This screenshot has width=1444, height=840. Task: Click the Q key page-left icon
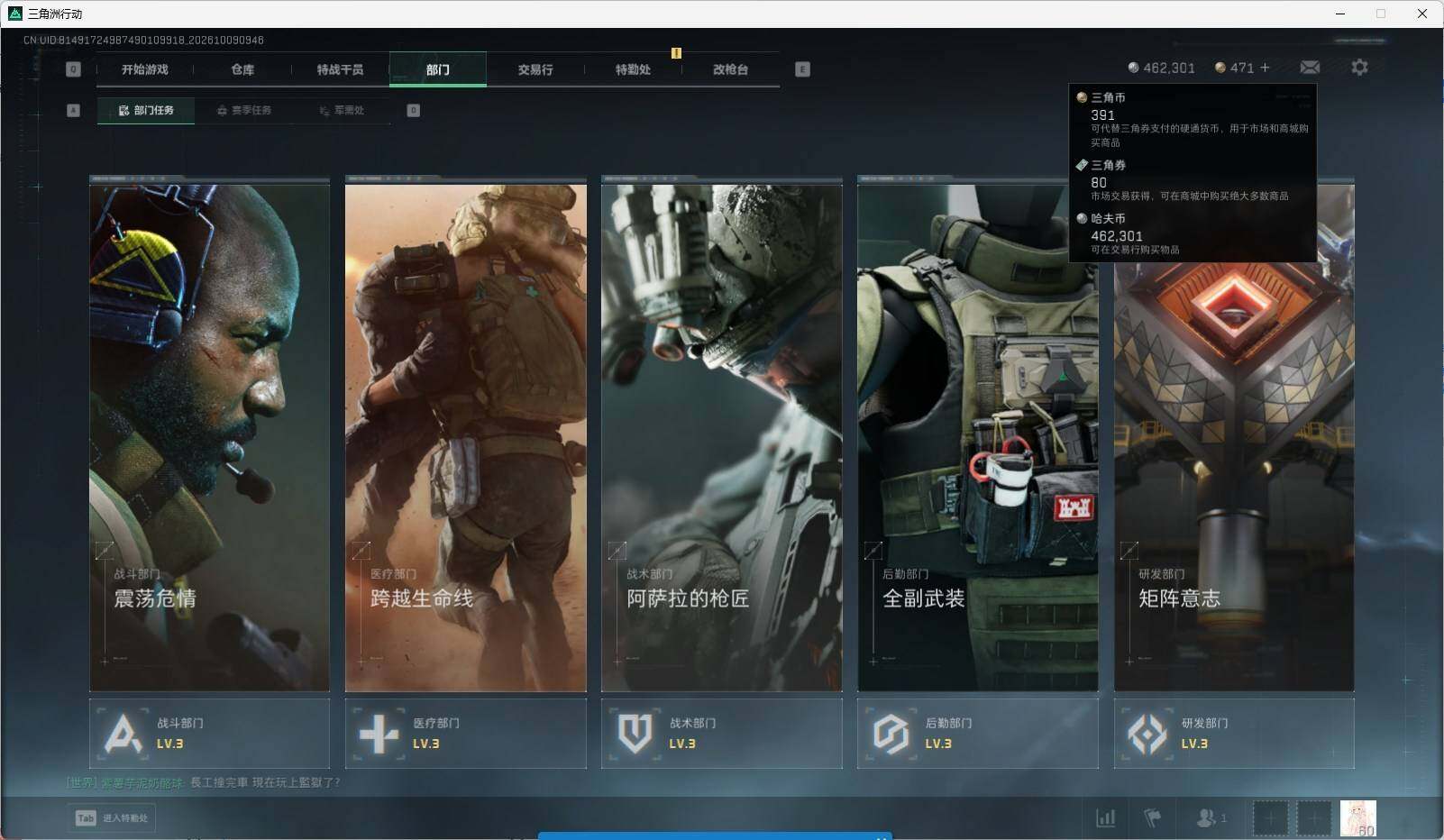(x=74, y=69)
